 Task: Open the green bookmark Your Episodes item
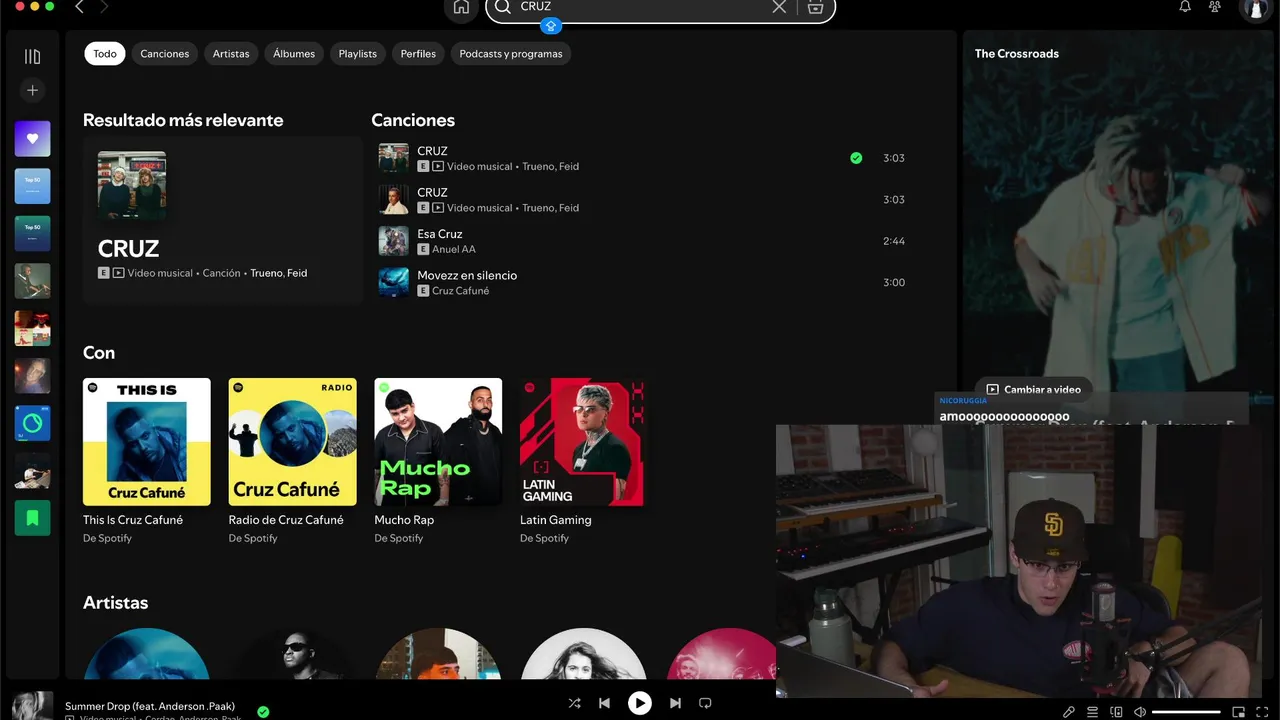tap(32, 517)
